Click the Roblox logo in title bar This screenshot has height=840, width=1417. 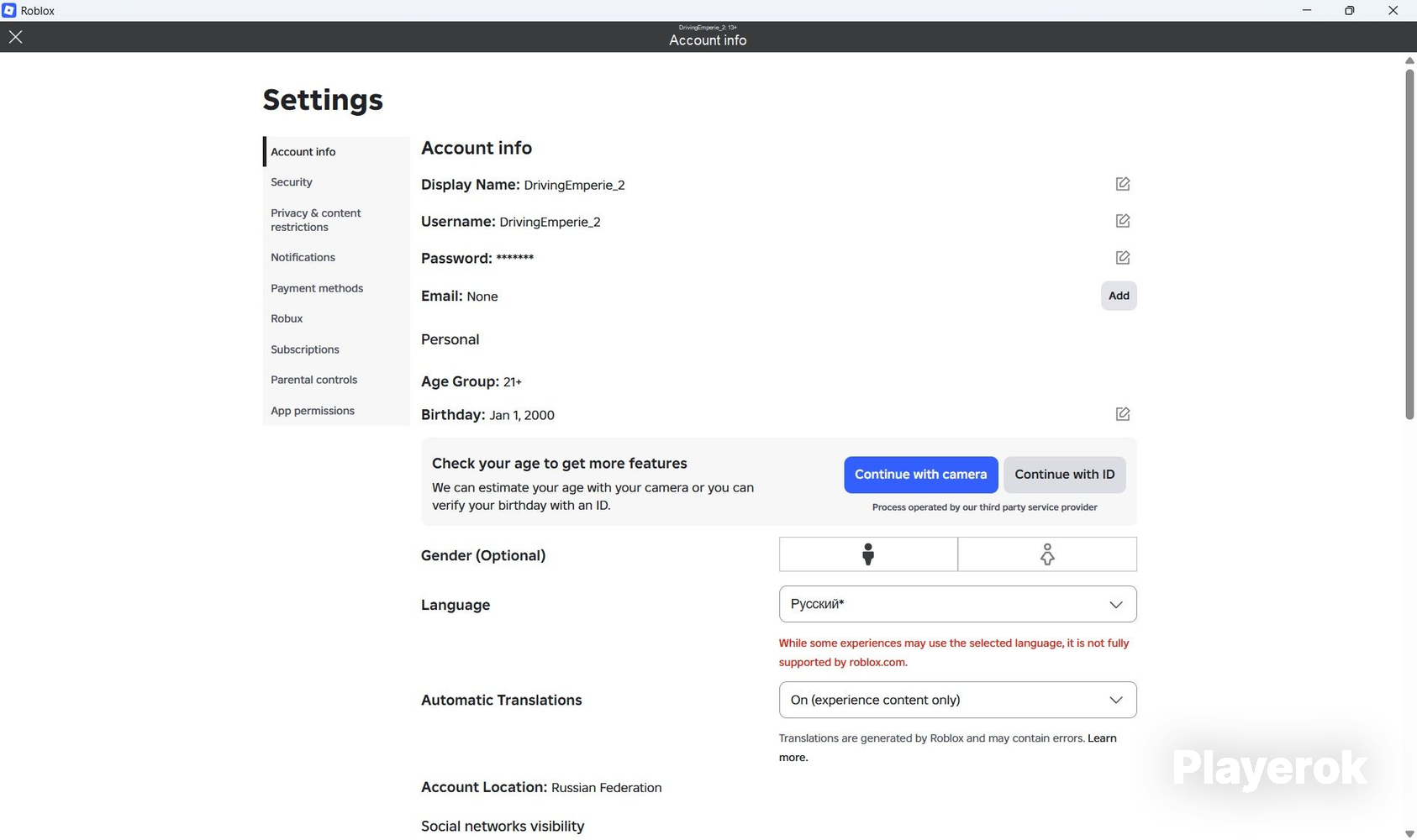coord(9,11)
